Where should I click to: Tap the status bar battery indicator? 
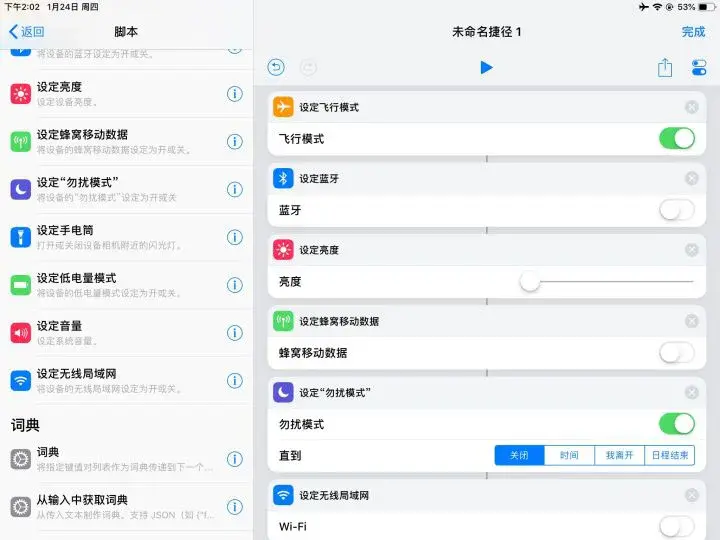[706, 7]
